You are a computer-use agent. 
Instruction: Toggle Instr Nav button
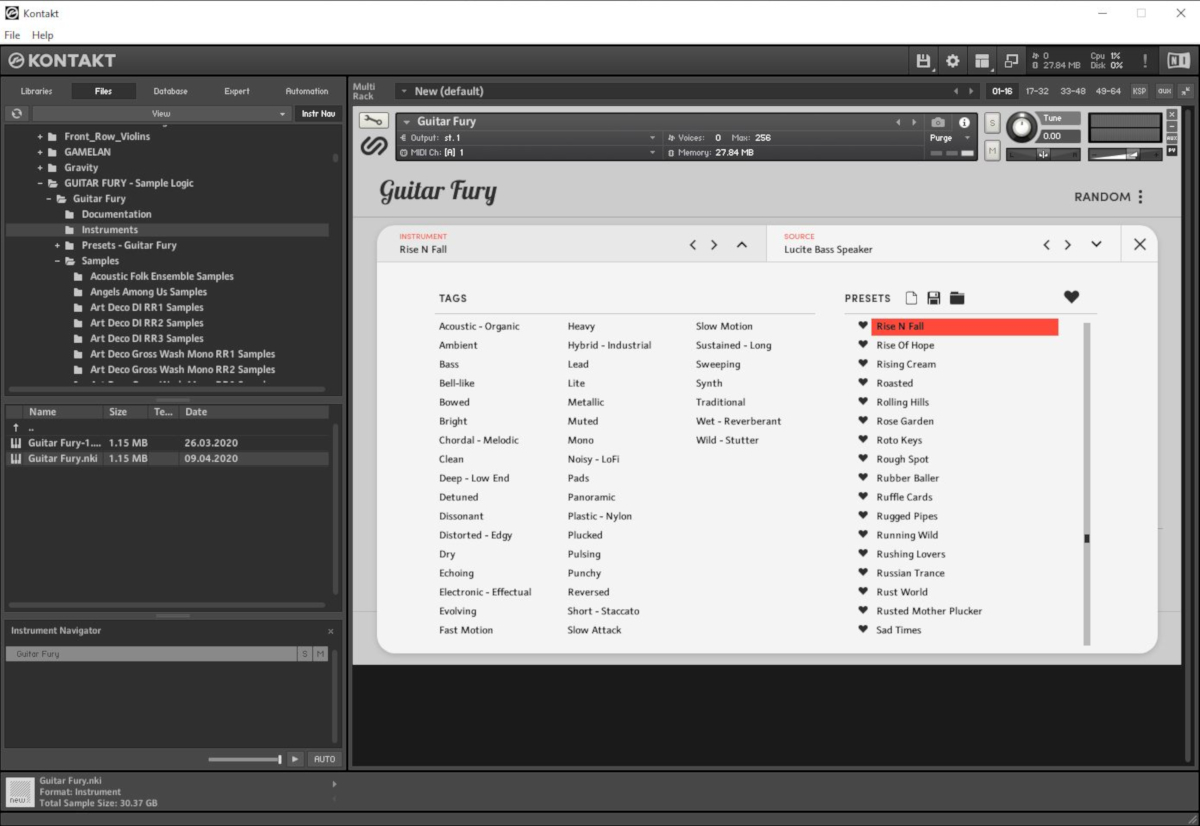pyautogui.click(x=318, y=114)
